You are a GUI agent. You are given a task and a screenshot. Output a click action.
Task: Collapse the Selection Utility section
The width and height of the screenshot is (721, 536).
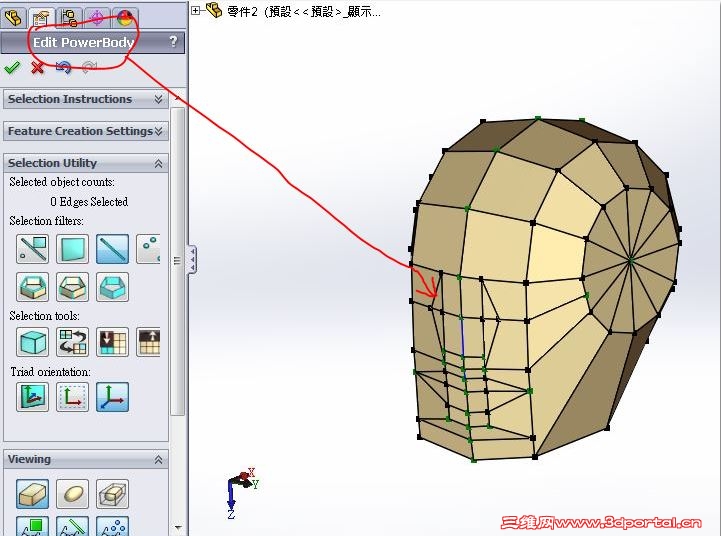[159, 163]
